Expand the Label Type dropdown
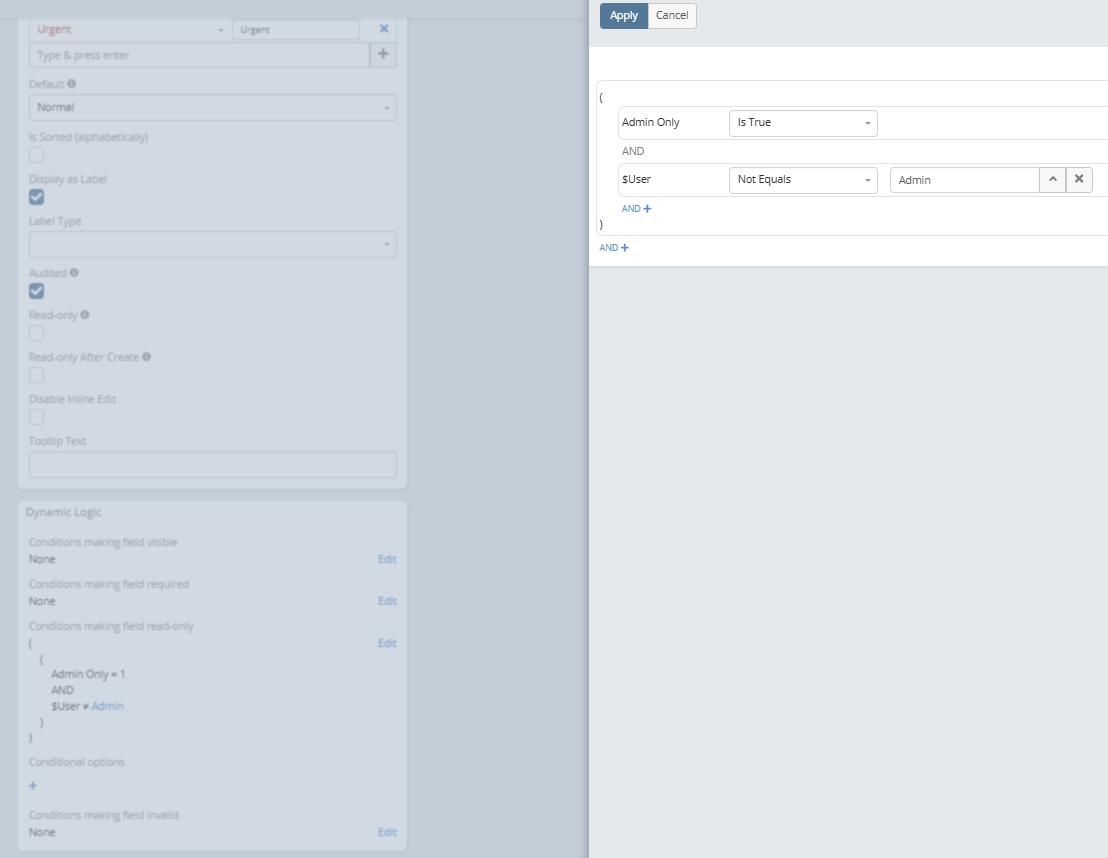1108x858 pixels. click(212, 244)
